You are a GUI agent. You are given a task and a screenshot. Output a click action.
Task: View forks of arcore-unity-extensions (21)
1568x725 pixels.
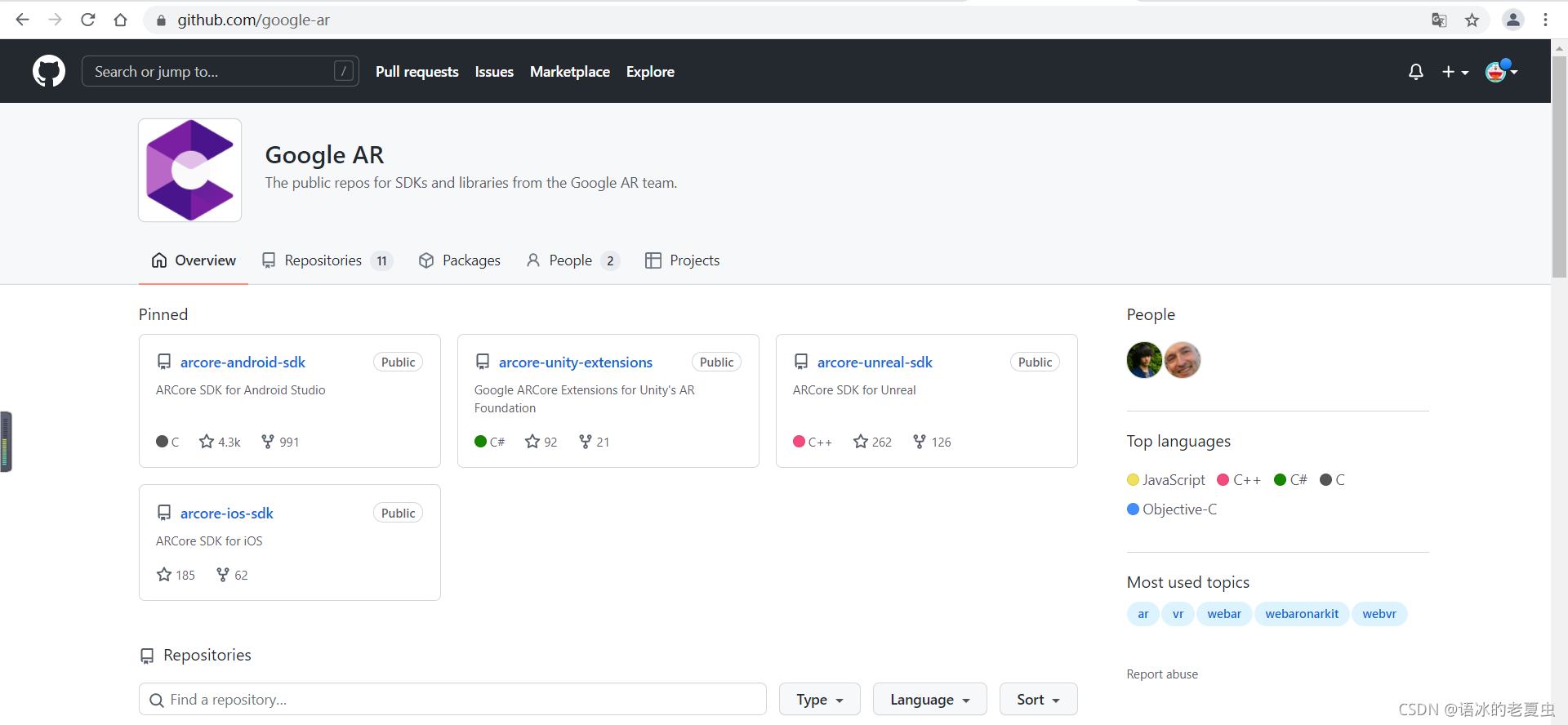(x=594, y=442)
